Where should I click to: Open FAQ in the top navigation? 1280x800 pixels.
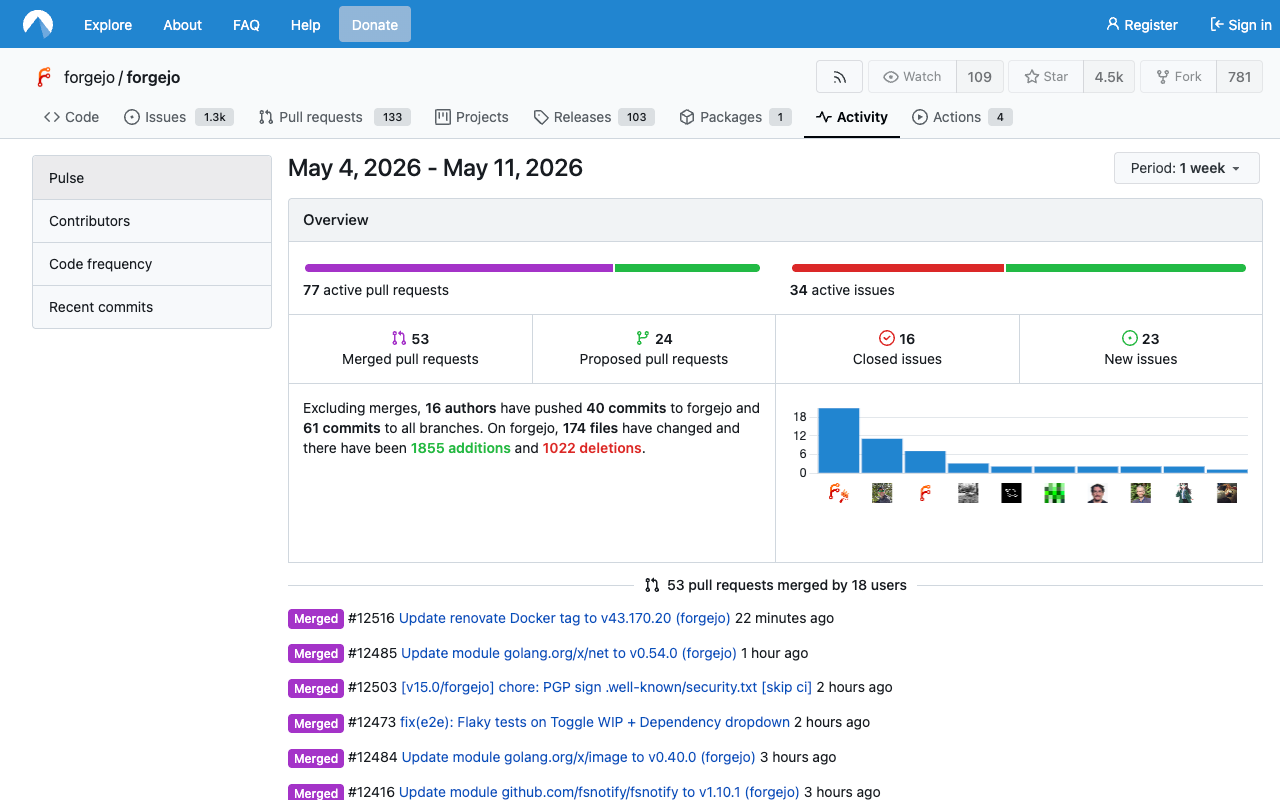247,25
